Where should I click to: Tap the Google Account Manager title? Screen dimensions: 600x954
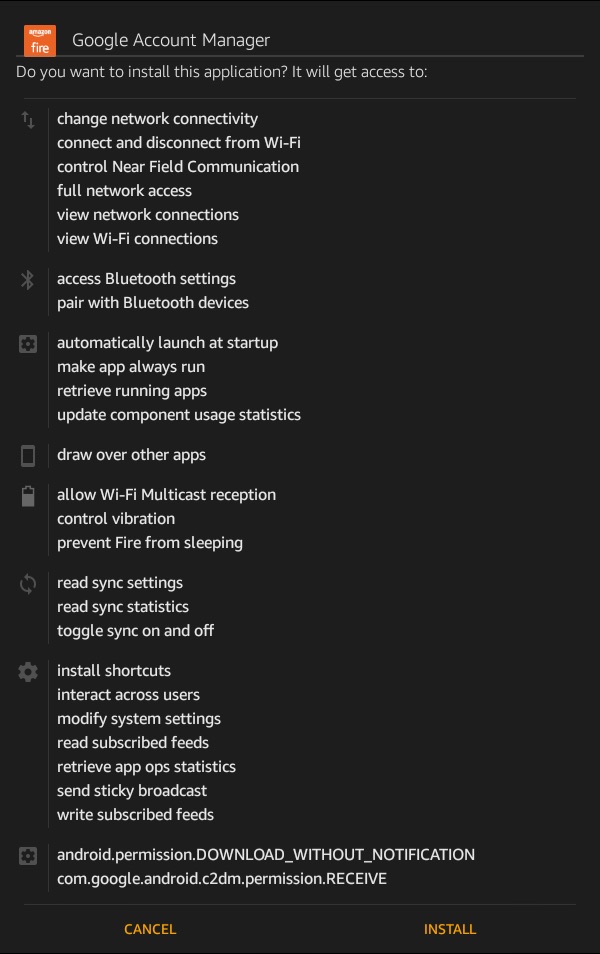[x=171, y=41]
